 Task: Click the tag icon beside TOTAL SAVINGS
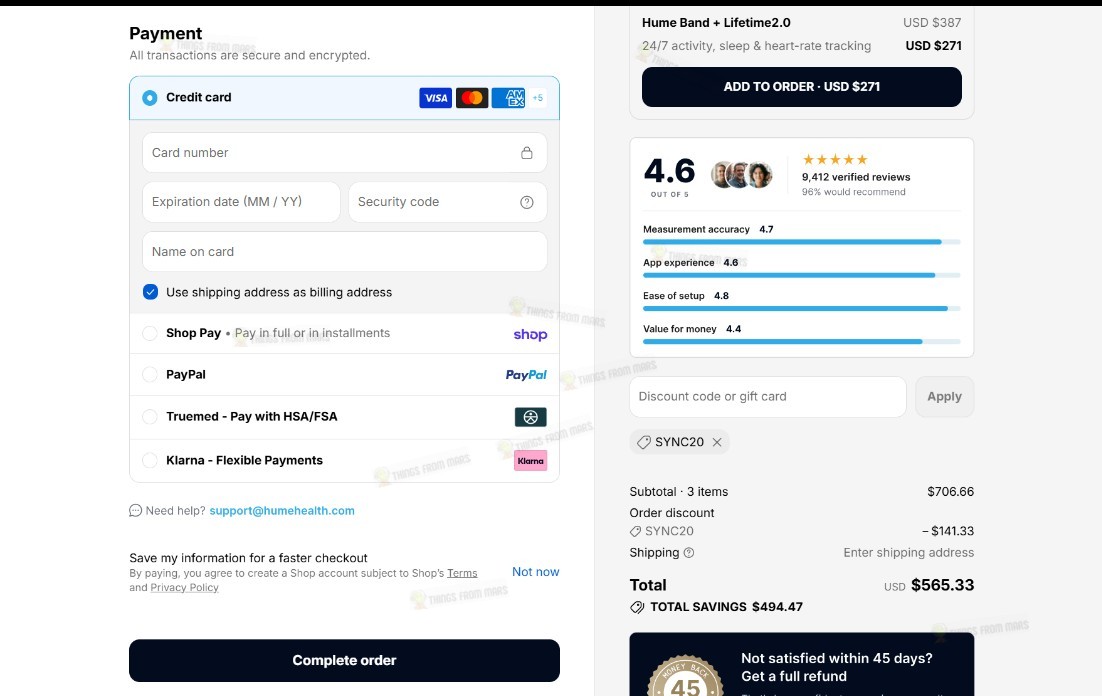pos(637,607)
